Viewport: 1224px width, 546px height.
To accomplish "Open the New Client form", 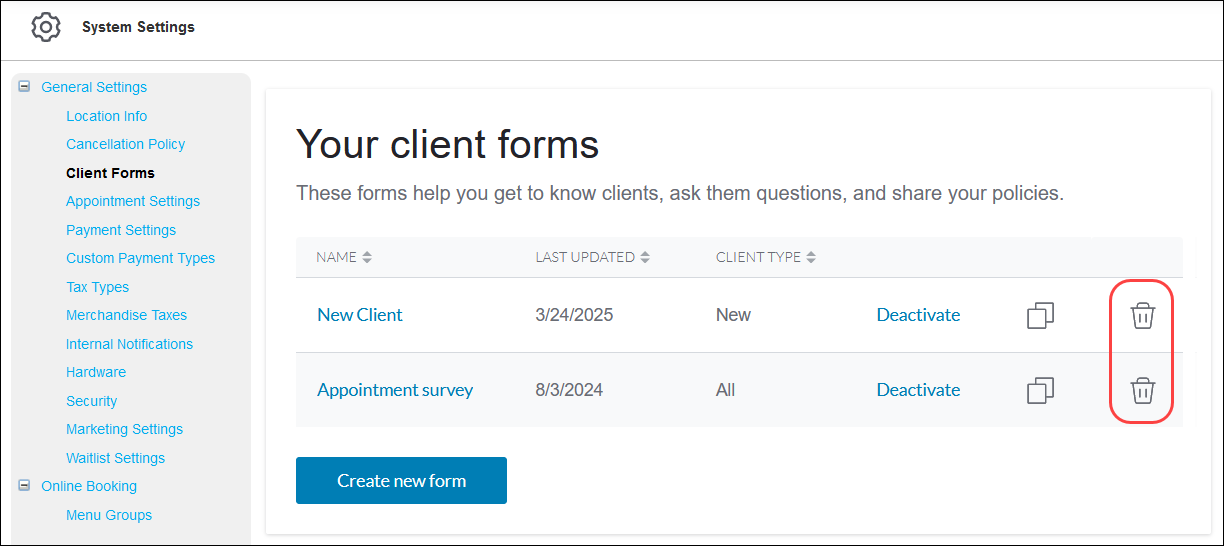I will pos(360,315).
